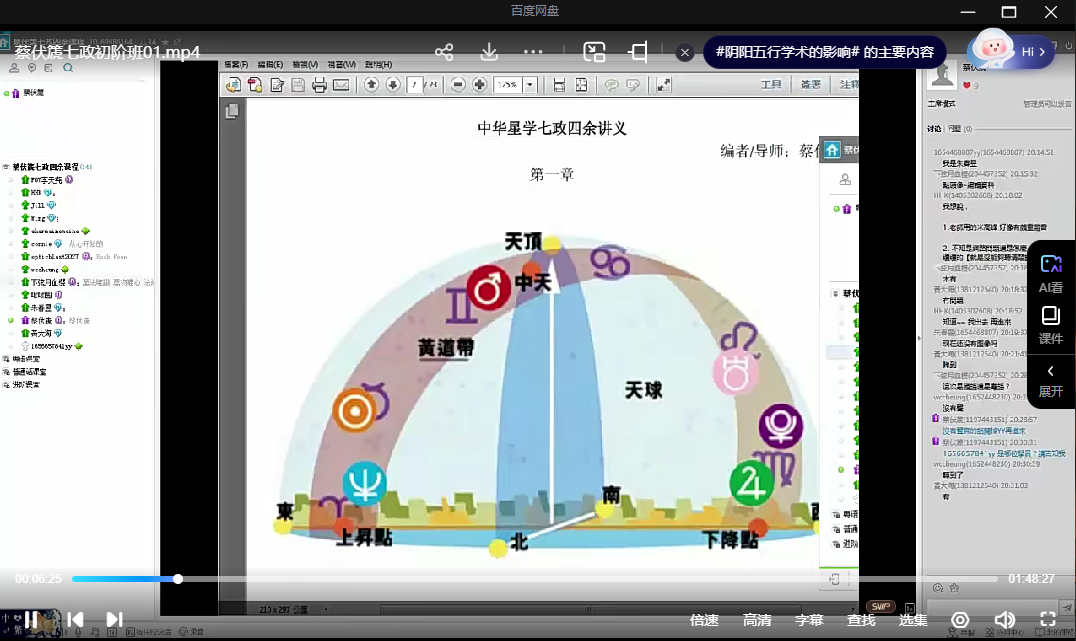
Task: Click the read mode expand arrows icon
Action: tap(663, 85)
